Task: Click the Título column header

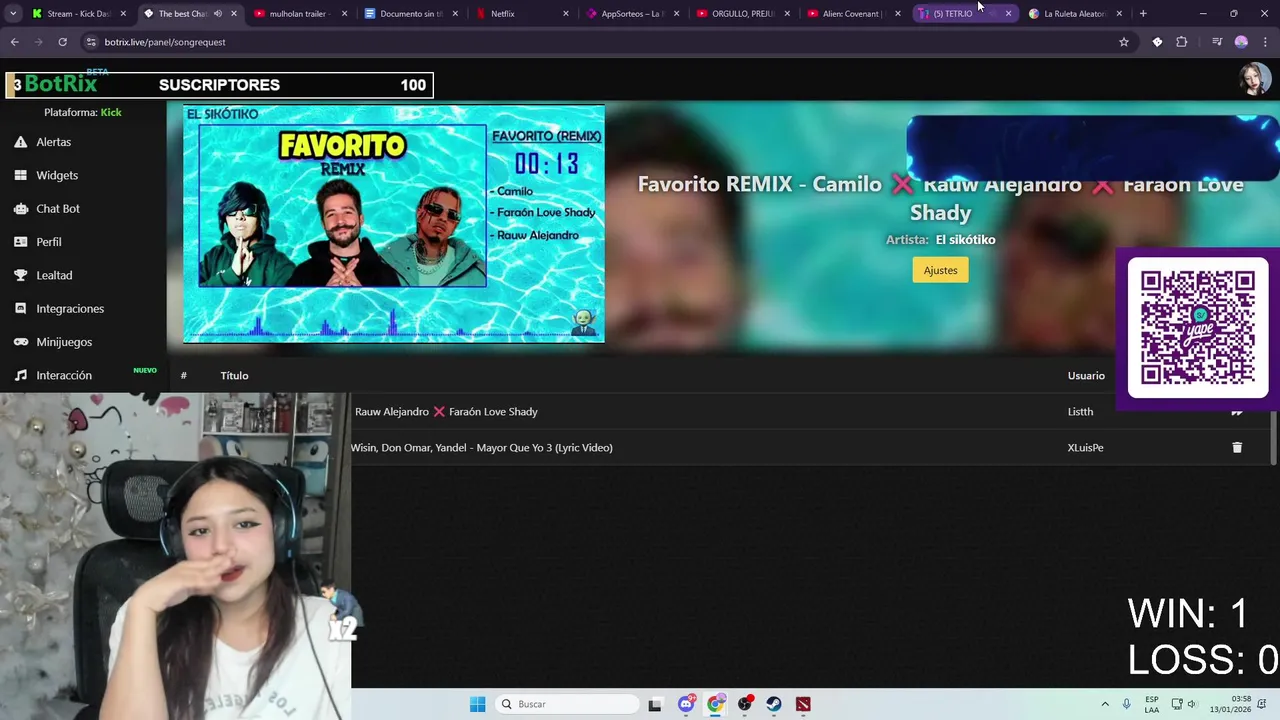Action: coord(234,376)
